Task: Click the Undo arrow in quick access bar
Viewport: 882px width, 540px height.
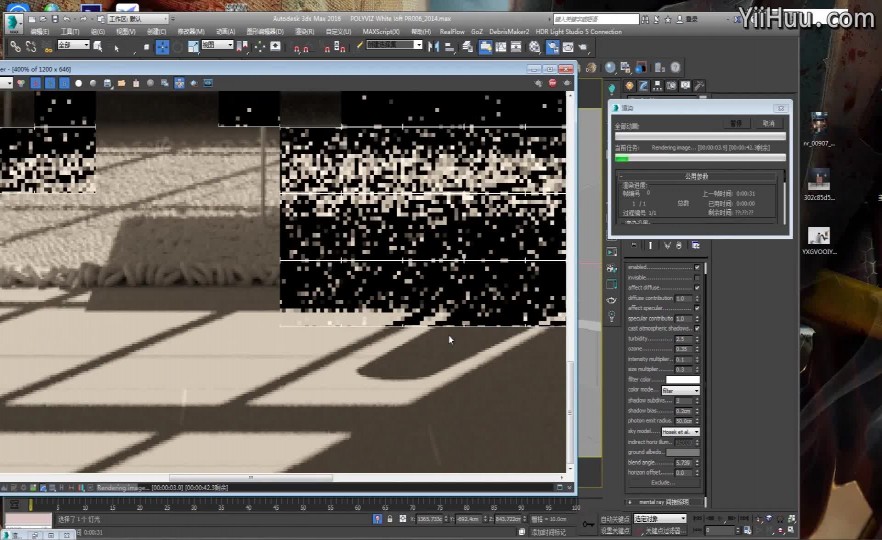Action: pyautogui.click(x=67, y=19)
